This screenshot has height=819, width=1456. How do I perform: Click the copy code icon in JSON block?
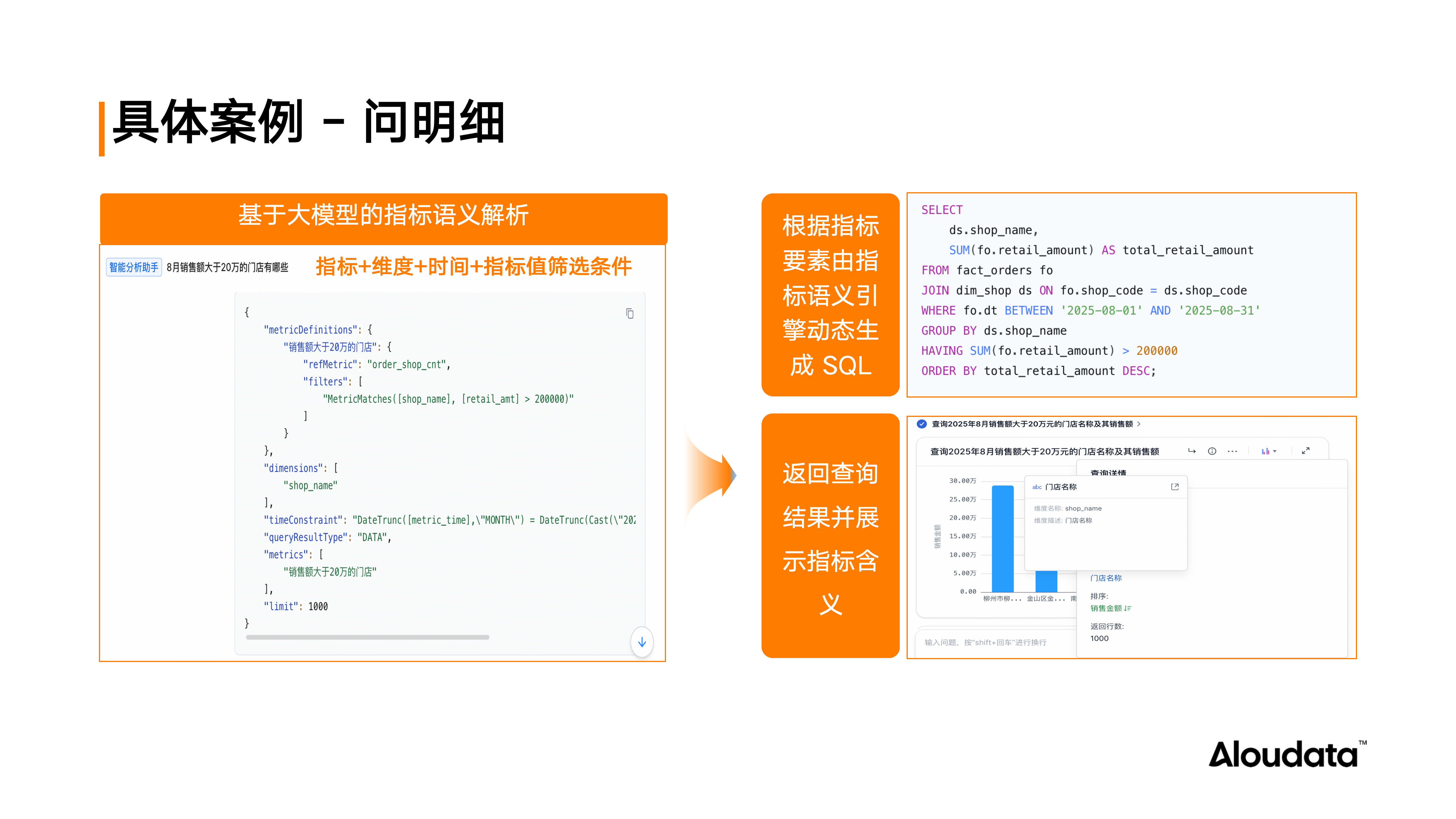click(x=630, y=313)
